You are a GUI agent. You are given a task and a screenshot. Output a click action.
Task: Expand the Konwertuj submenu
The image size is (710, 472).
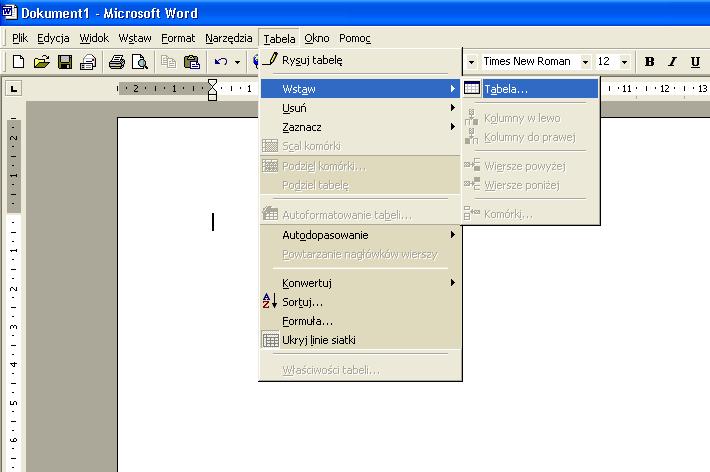pyautogui.click(x=360, y=283)
